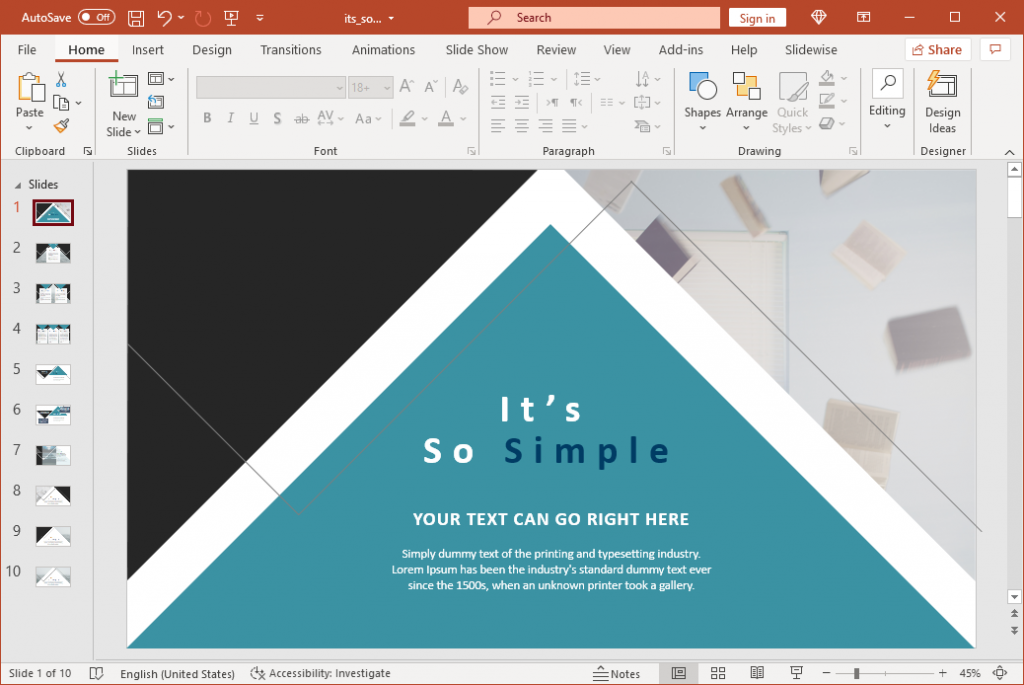Apply strikethrough to text
1024x685 pixels.
click(x=301, y=118)
